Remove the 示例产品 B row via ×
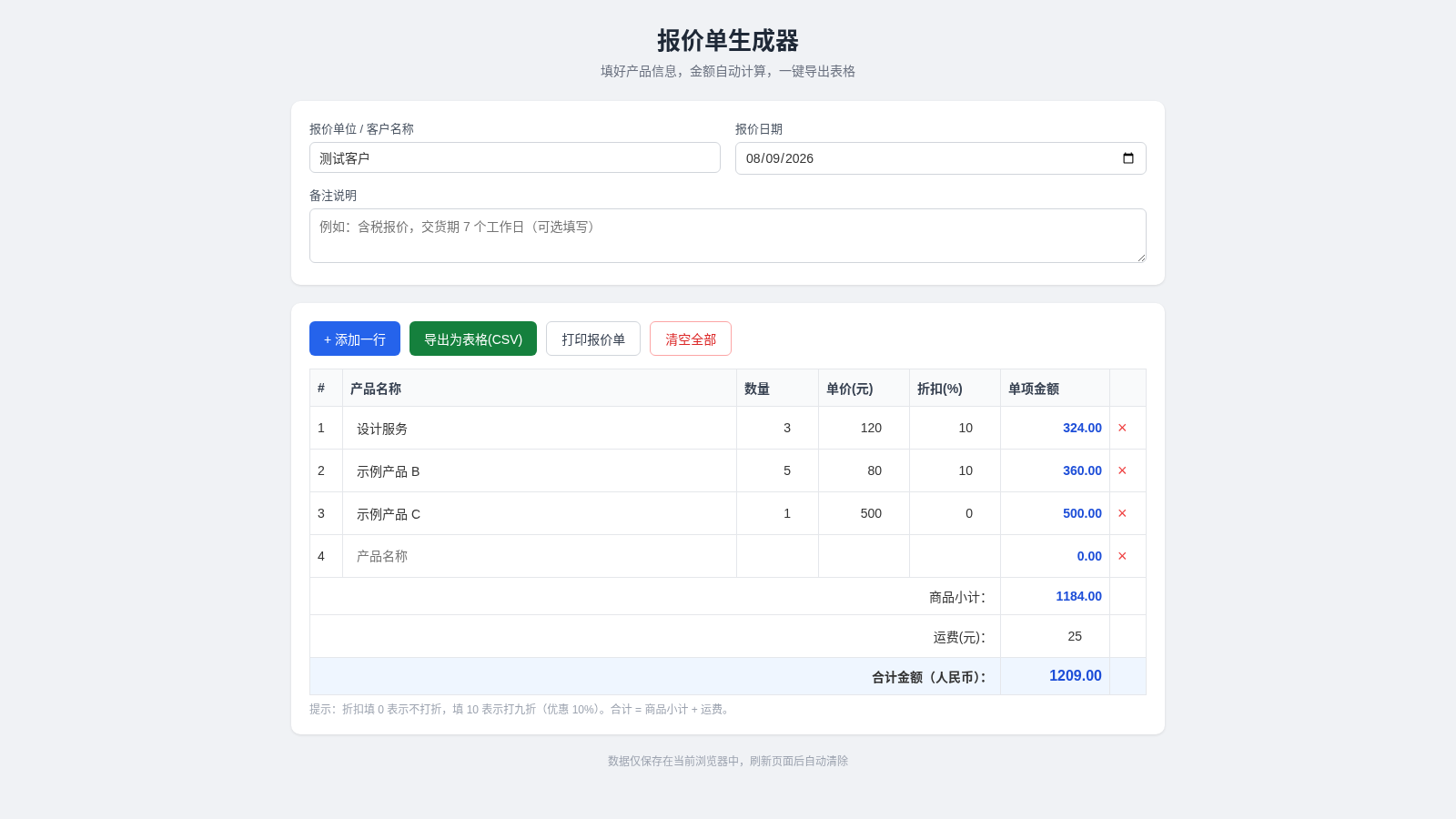Viewport: 1456px width, 819px height. coord(1122,470)
